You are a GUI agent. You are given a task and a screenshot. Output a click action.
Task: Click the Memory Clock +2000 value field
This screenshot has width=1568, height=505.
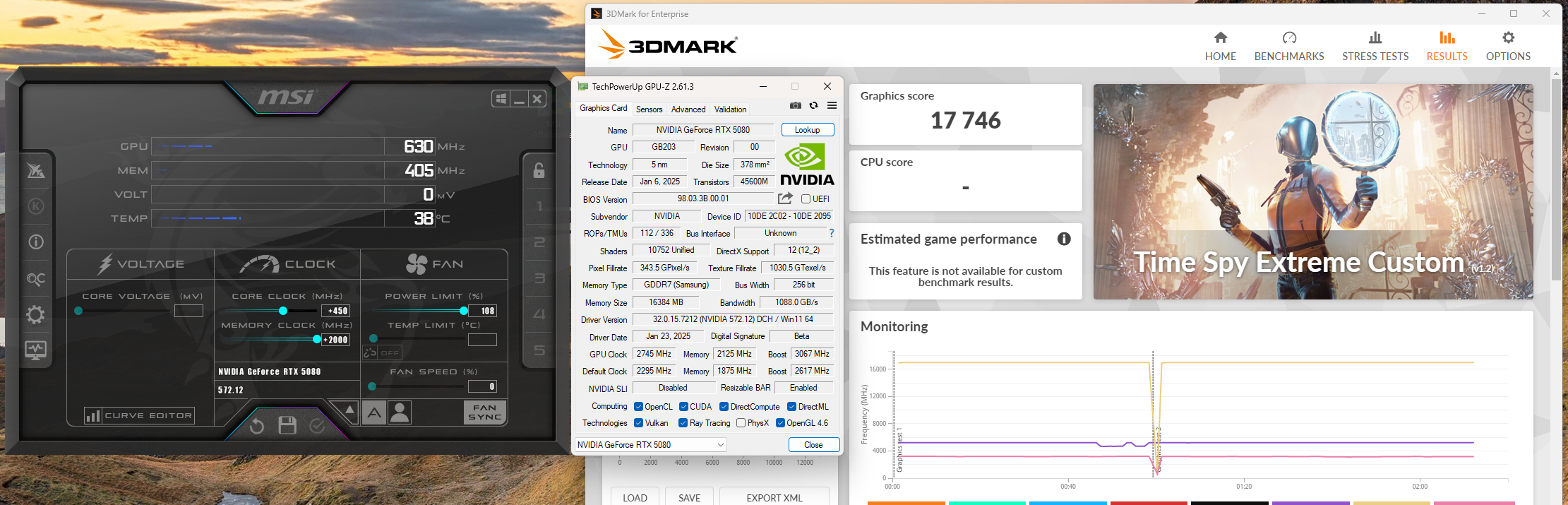pyautogui.click(x=335, y=340)
